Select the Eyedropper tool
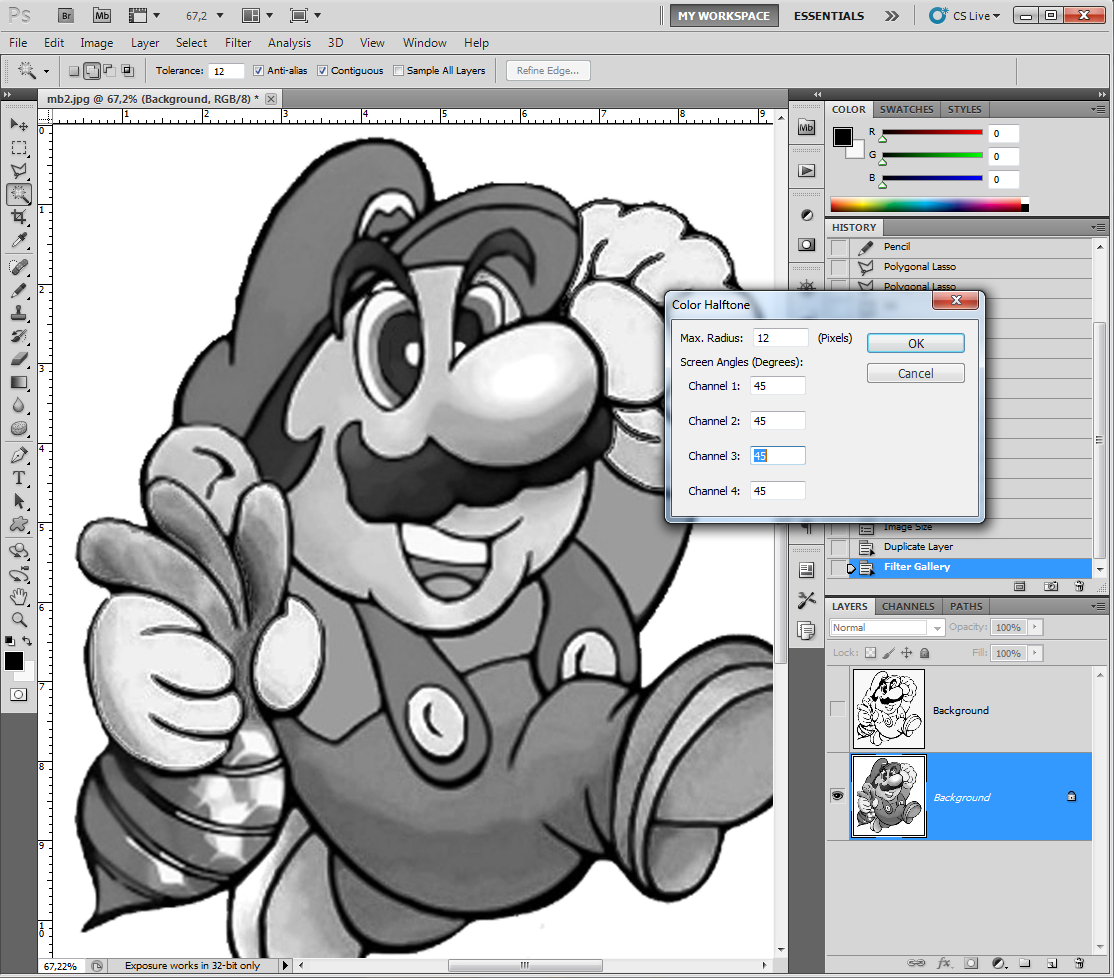Screen dimensions: 1114x978 pos(19,241)
